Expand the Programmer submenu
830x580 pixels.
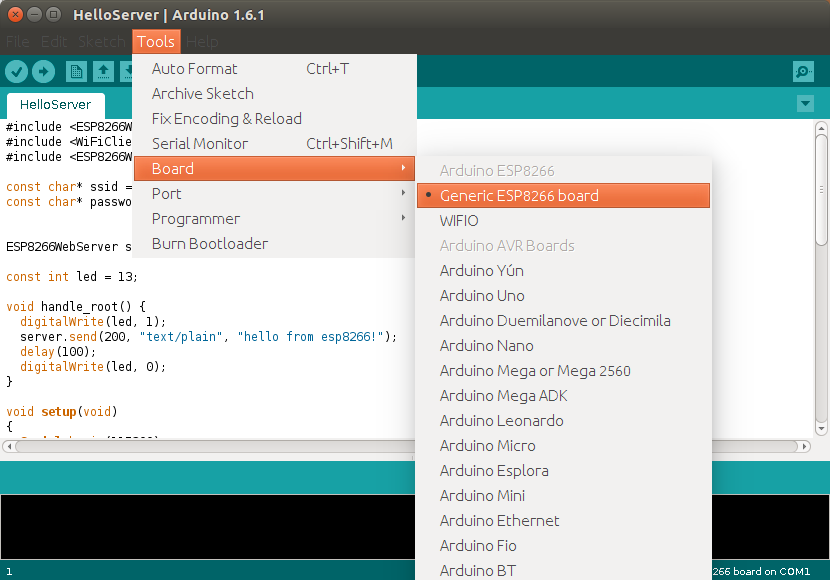point(274,219)
